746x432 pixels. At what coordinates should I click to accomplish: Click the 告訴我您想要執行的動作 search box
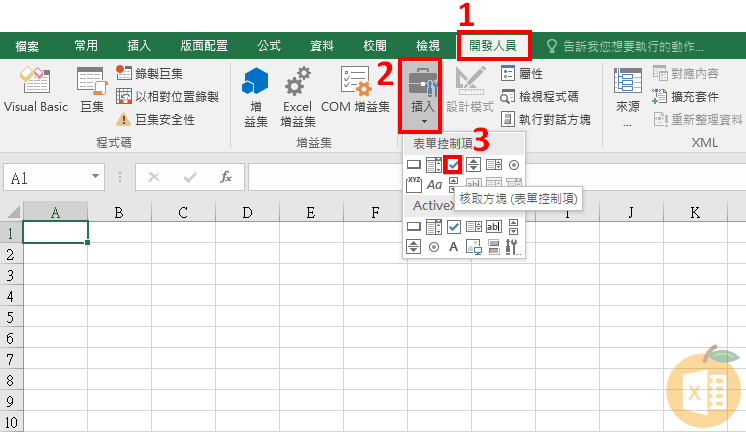tap(625, 46)
